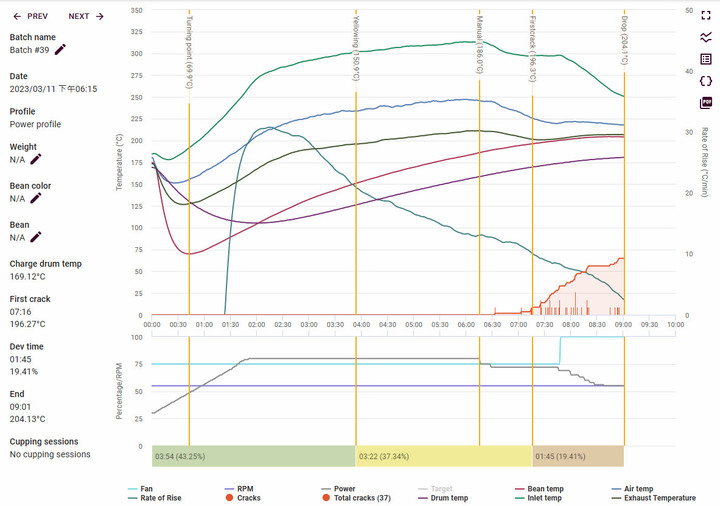Toggle the Exhaust Temperature legend entry
This screenshot has height=506, width=720.
(x=654, y=498)
